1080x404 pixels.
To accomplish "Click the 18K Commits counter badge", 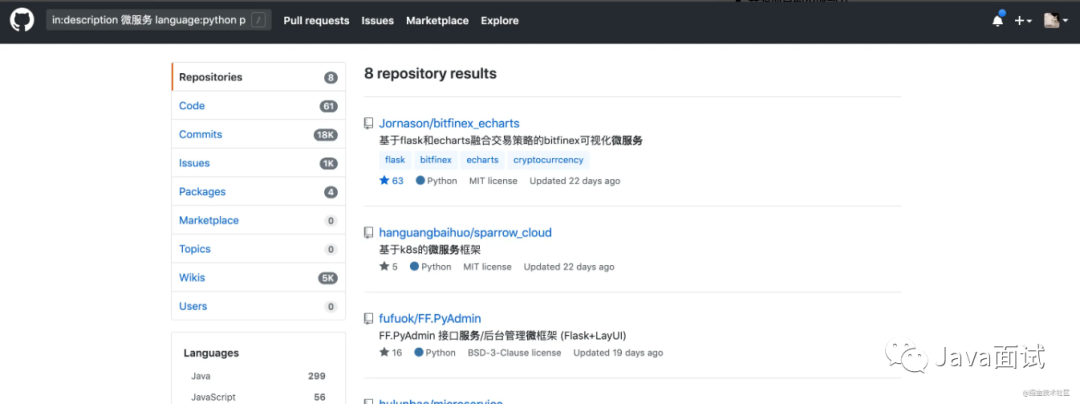I will [x=325, y=135].
